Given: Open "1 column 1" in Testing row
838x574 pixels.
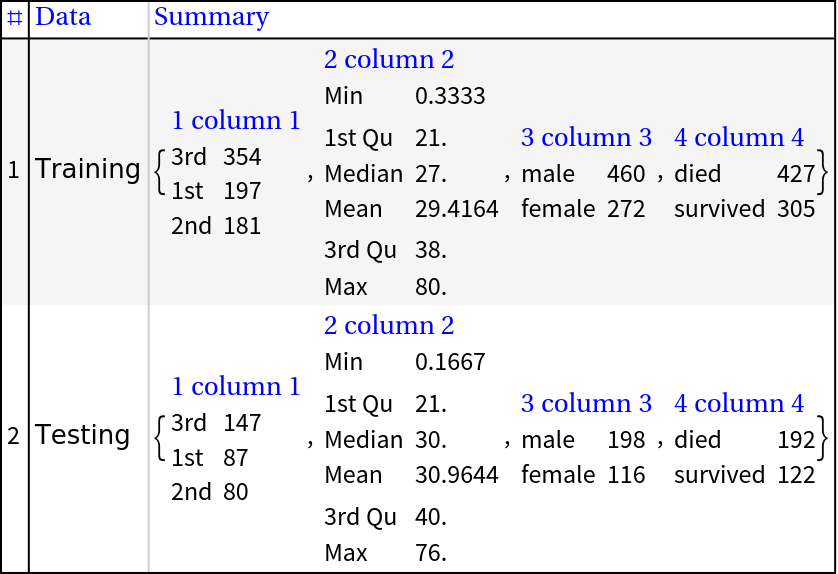Looking at the screenshot, I should 236,387.
